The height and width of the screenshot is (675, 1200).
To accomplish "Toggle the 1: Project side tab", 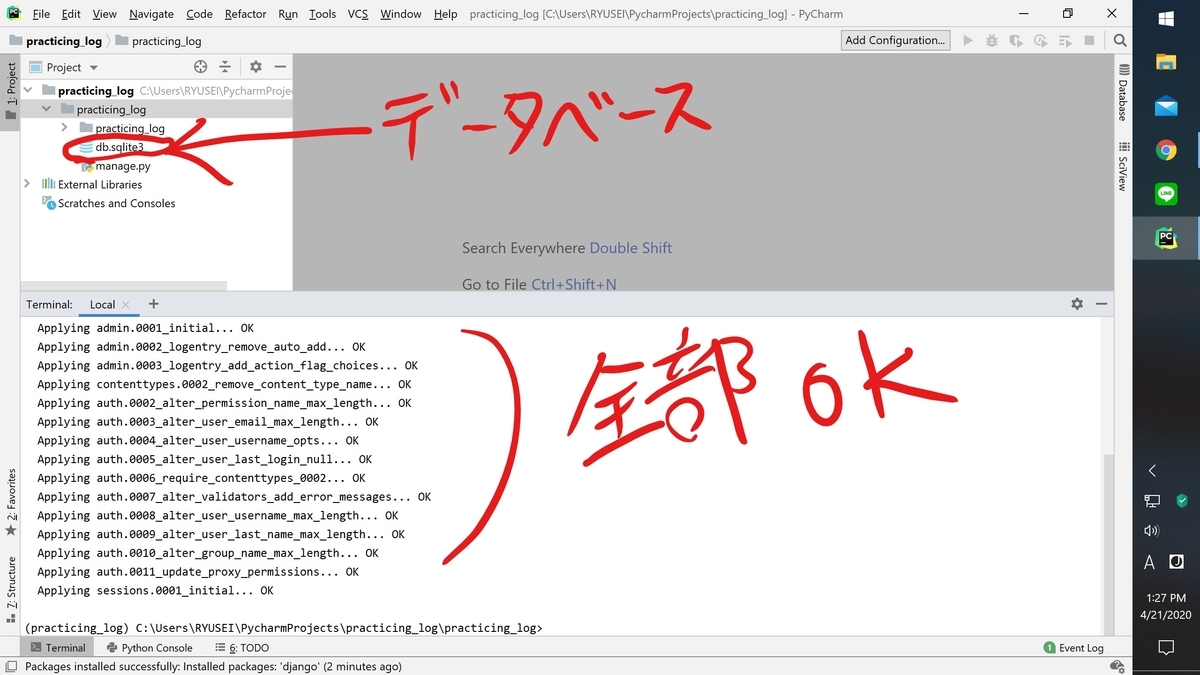I will click(11, 91).
